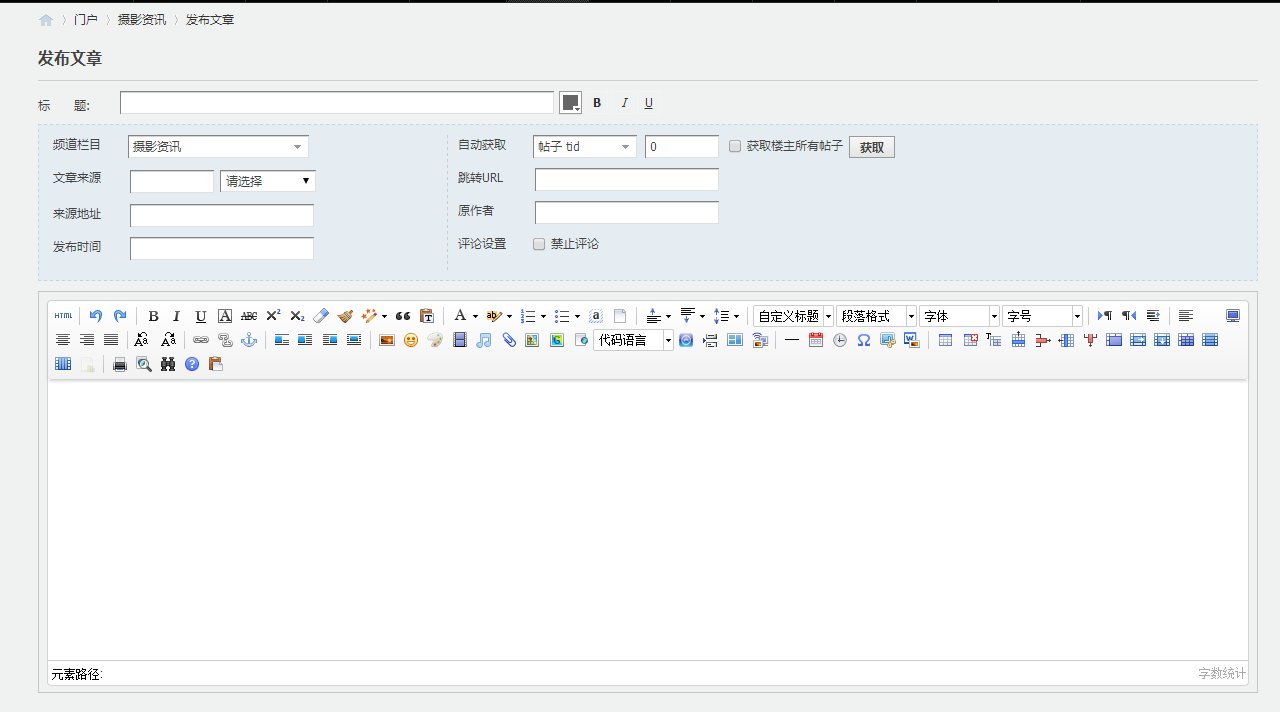Screen dimensions: 1280x712
Task: Open the 请选择 article source dropdown
Action: [268, 181]
